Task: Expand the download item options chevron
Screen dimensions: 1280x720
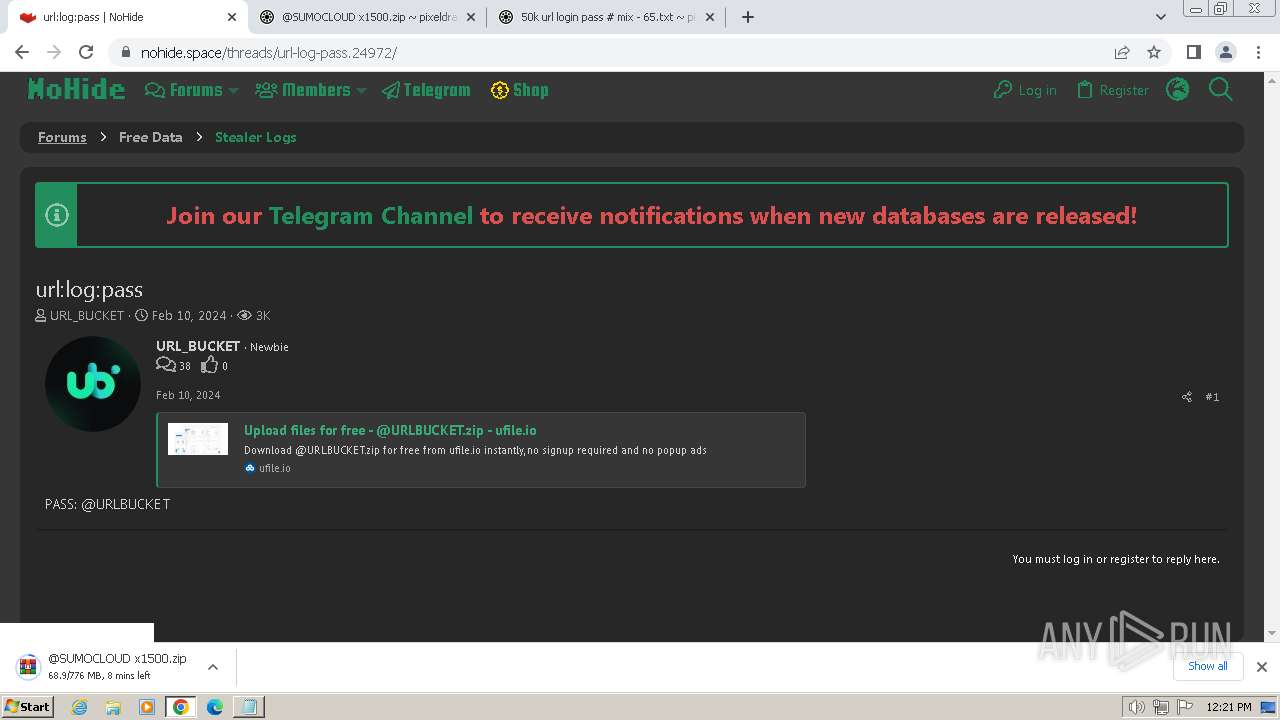Action: [x=213, y=667]
